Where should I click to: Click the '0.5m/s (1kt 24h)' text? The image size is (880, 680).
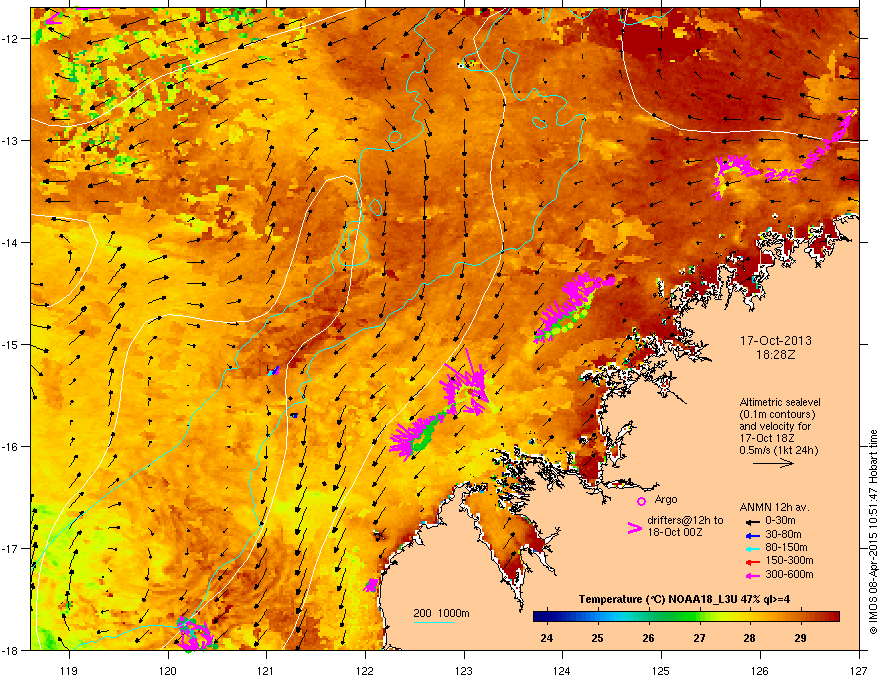click(778, 450)
